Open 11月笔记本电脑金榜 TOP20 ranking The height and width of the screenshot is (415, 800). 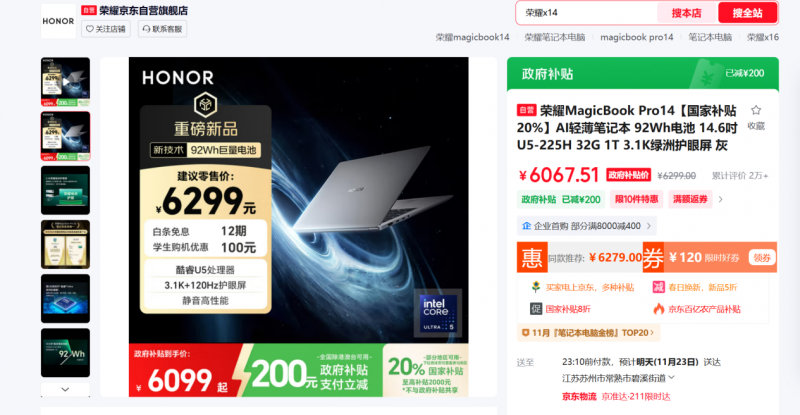[589, 333]
